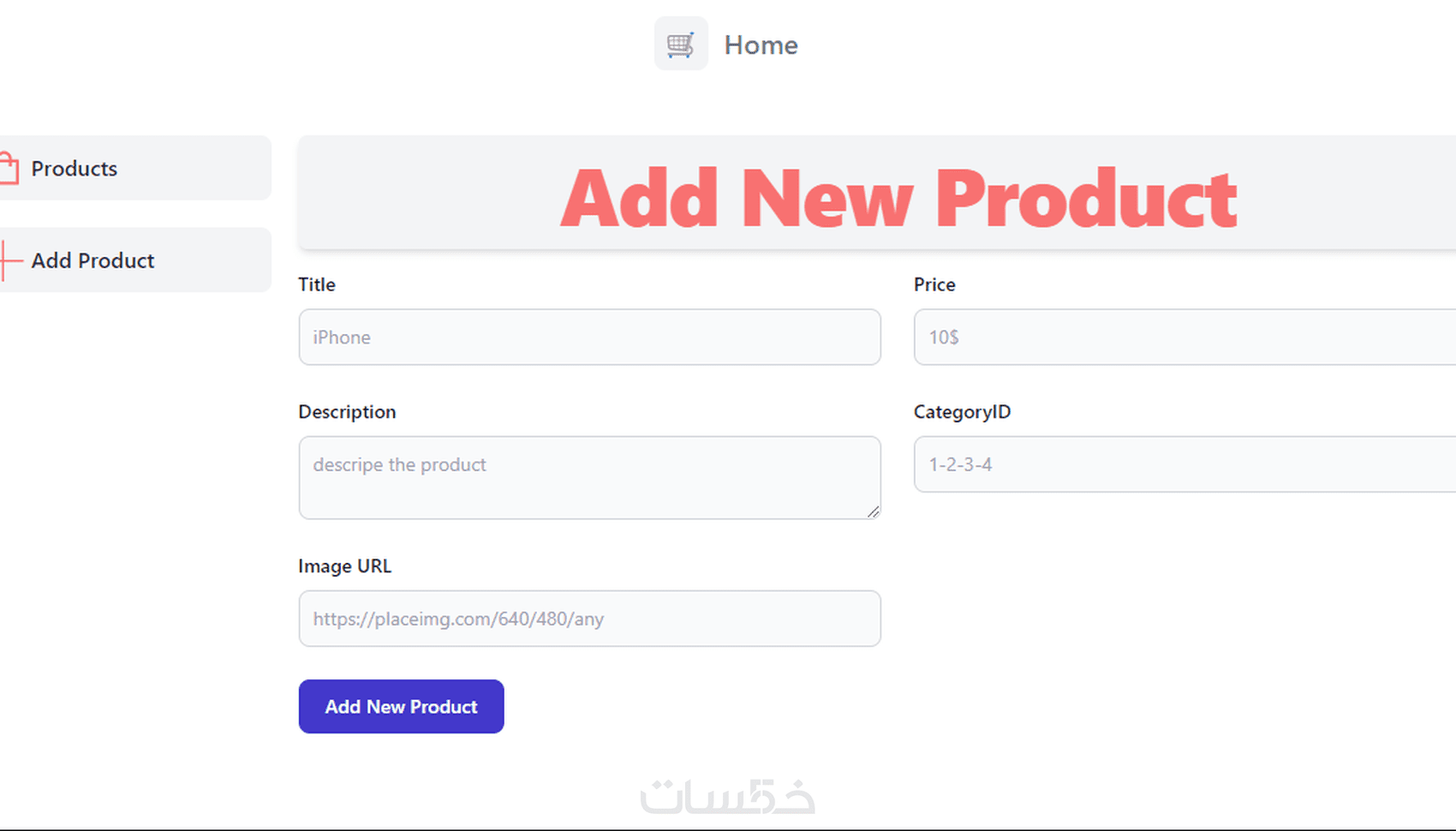This screenshot has width=1456, height=831.
Task: Click the Title field label
Action: tap(317, 284)
